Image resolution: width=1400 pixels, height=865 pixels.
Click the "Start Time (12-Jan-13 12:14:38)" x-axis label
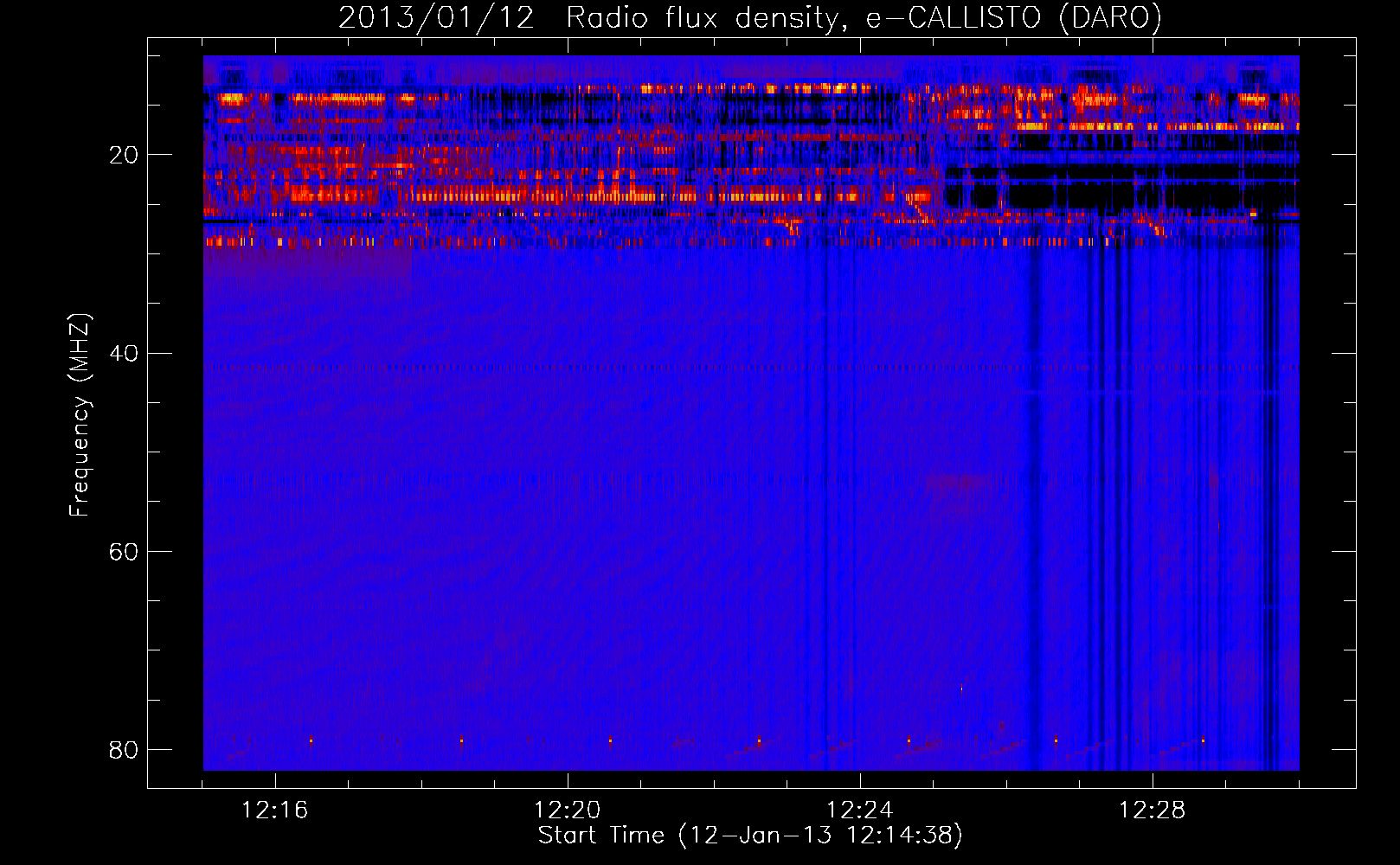[x=750, y=836]
